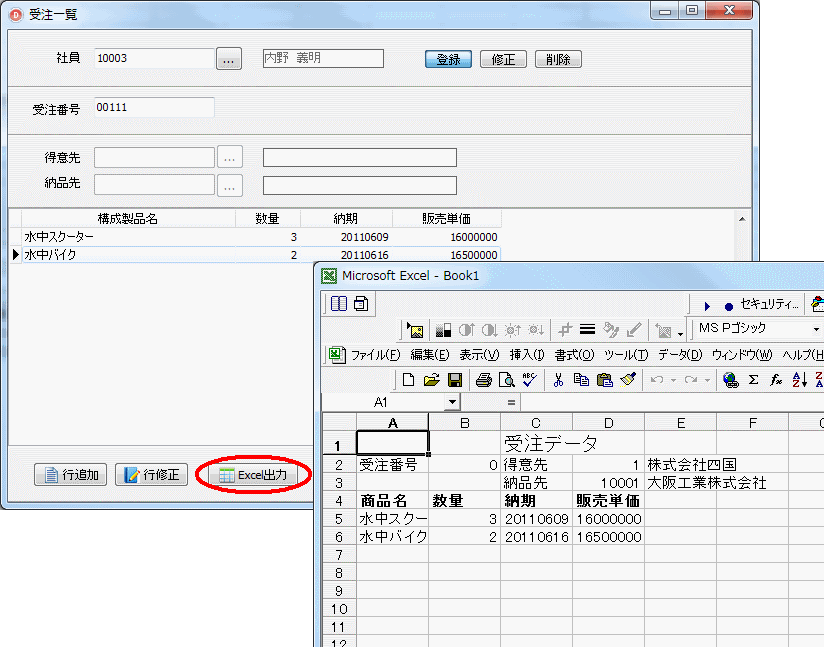Click the Insert Hyperlink globe icon
825x648 pixels.
click(x=730, y=379)
